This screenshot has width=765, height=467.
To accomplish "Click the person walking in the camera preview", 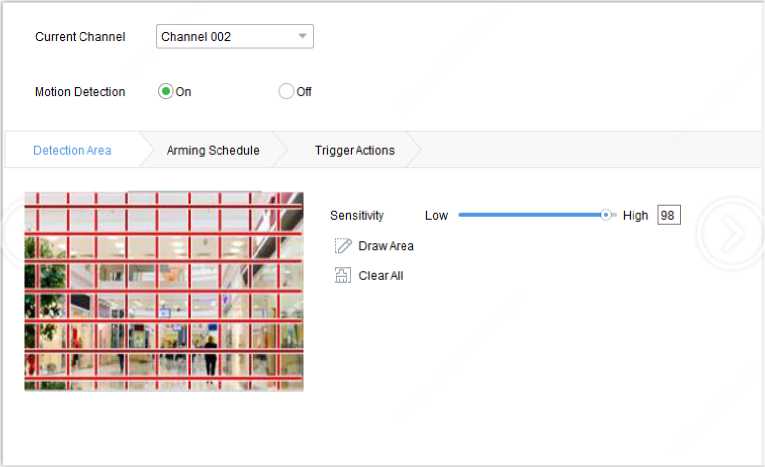I will click(x=210, y=355).
